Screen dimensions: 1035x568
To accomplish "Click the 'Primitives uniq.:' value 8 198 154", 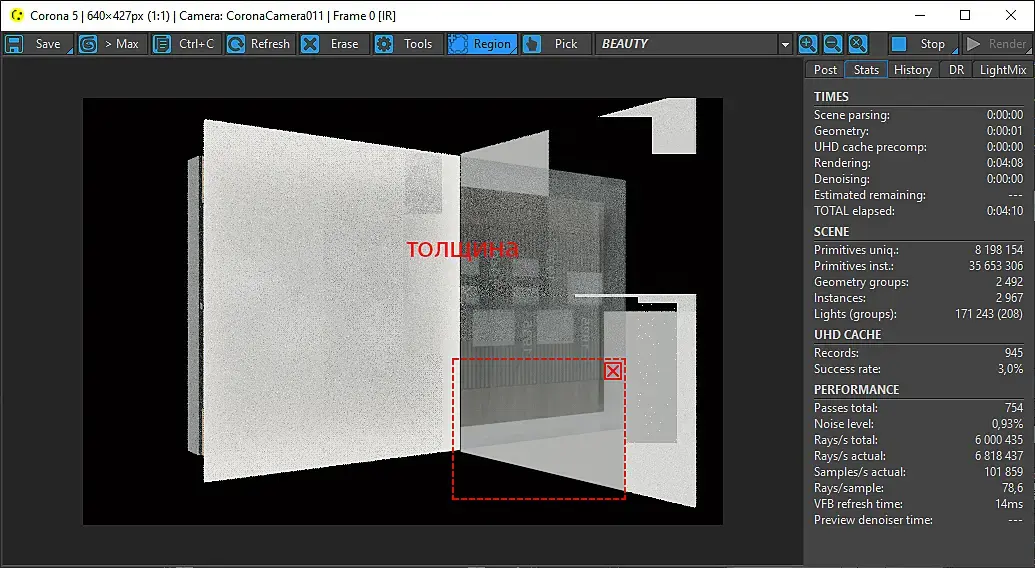I will [999, 250].
